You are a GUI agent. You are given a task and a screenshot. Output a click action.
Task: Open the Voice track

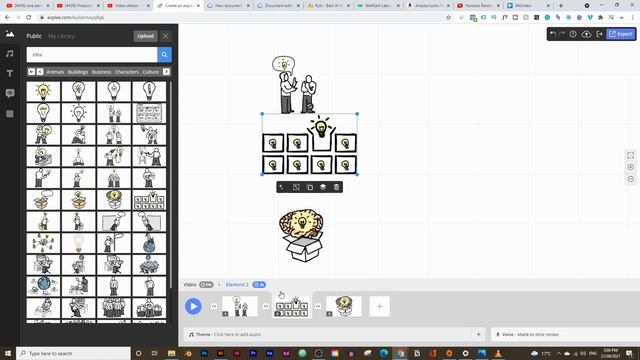tap(565, 334)
